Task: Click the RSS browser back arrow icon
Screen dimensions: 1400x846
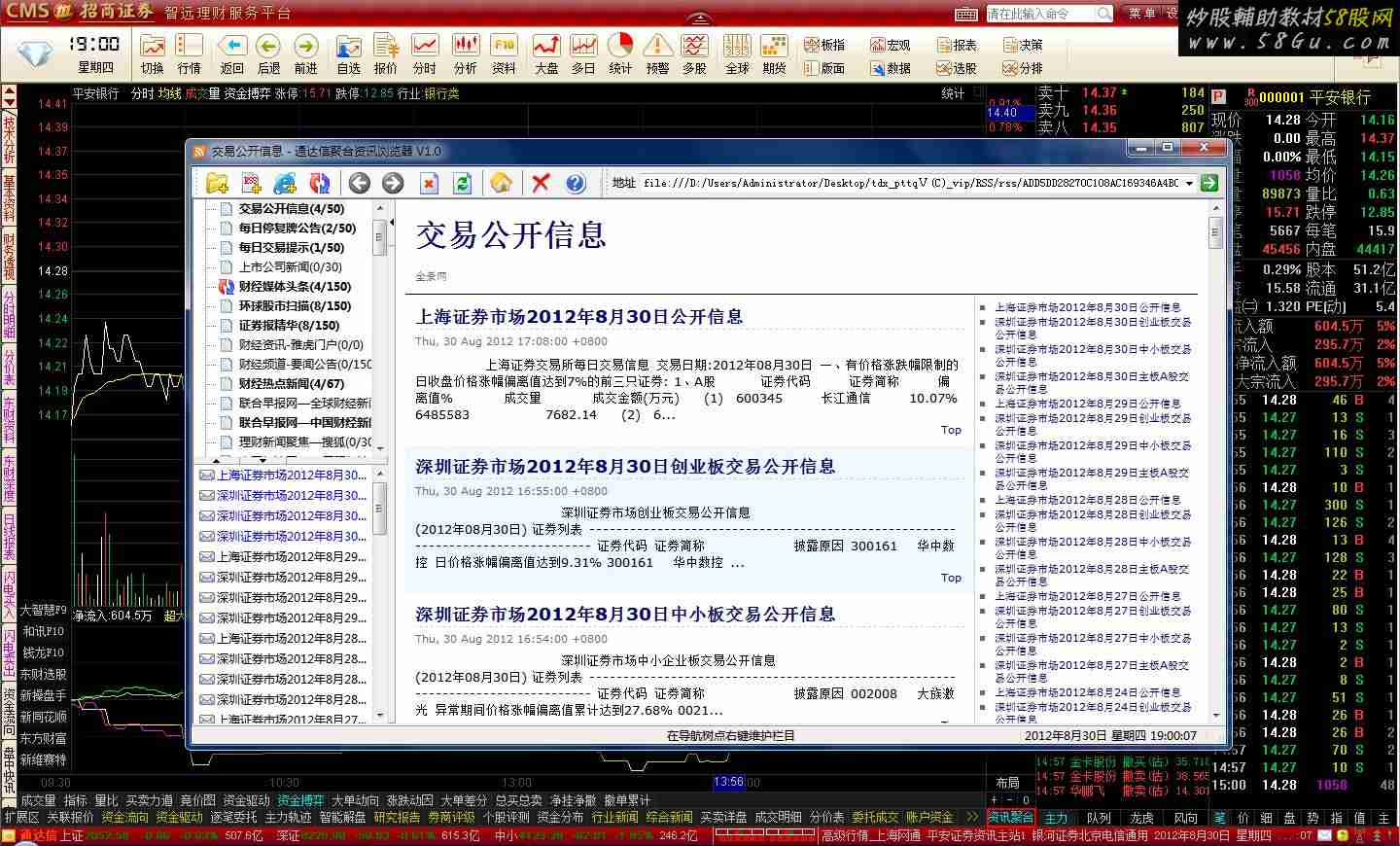Action: 360,183
